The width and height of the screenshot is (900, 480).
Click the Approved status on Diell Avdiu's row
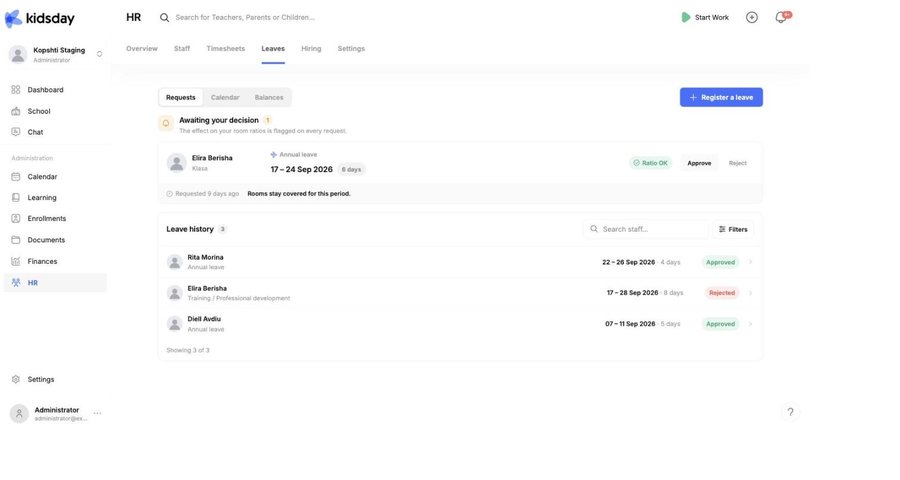[x=720, y=324]
